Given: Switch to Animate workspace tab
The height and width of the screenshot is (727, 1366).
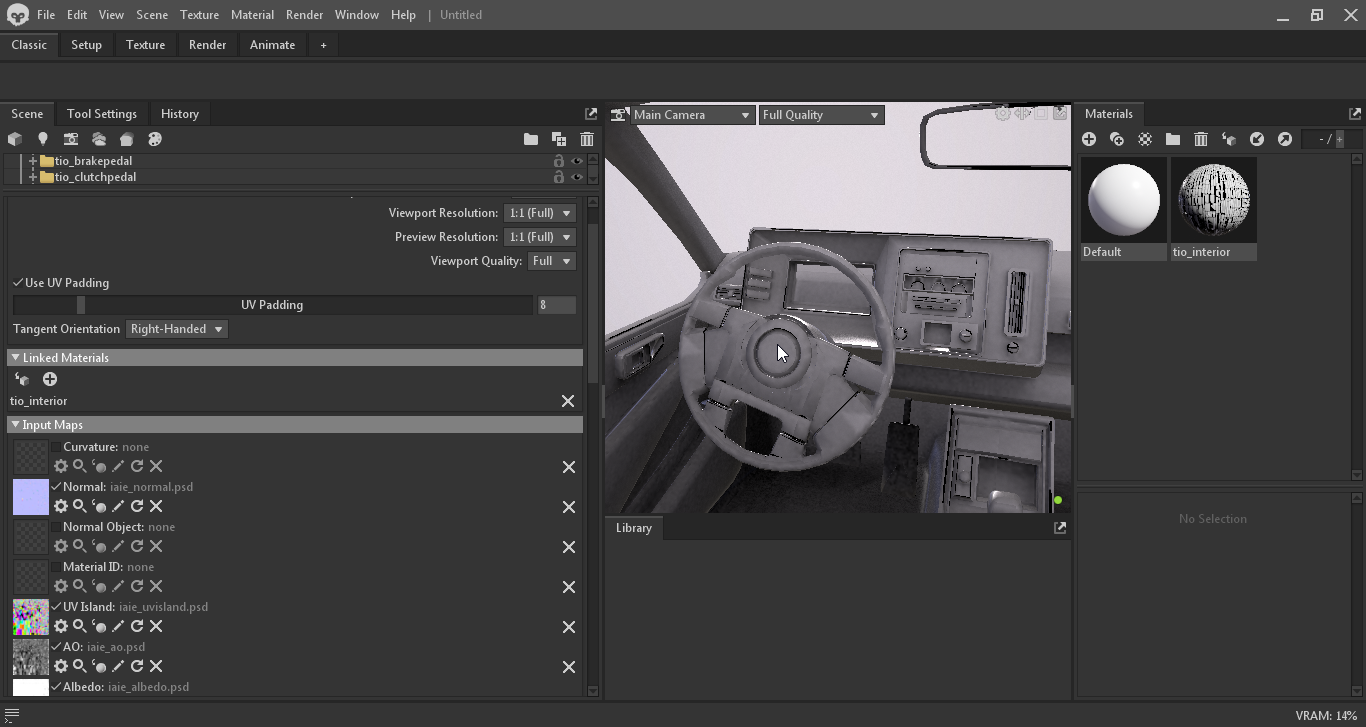Looking at the screenshot, I should coord(272,45).
